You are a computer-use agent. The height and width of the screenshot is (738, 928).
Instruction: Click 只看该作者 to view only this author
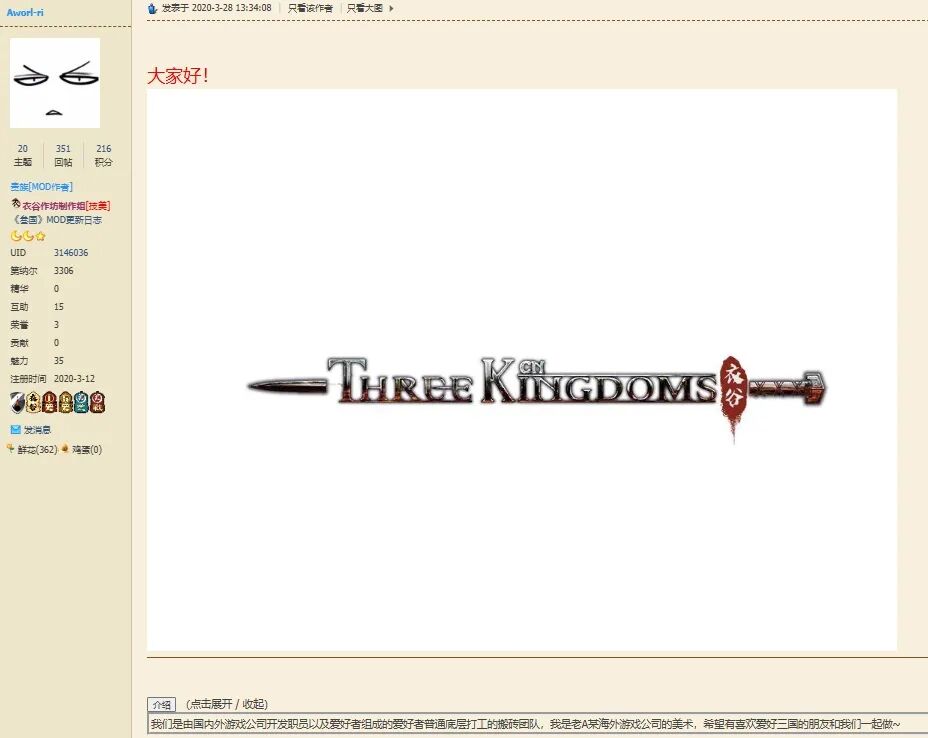click(310, 8)
